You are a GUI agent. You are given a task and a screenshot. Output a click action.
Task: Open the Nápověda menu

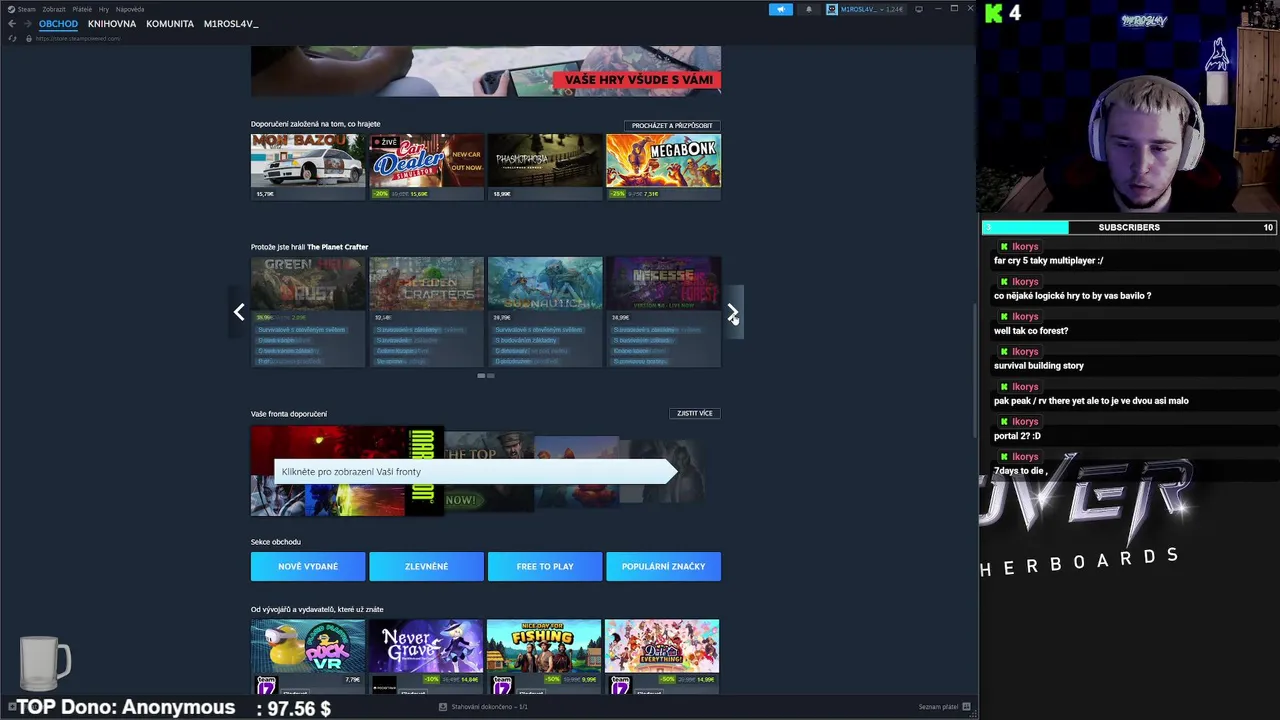[130, 9]
